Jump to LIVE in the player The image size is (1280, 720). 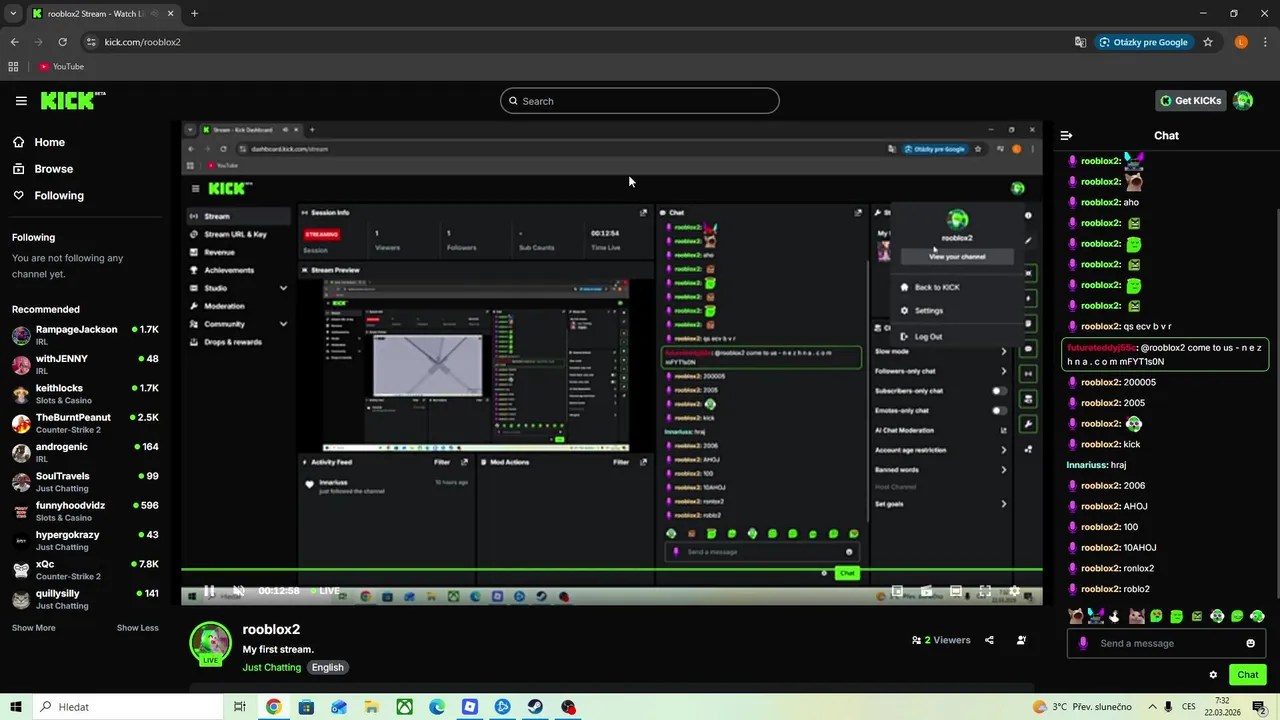tap(324, 591)
